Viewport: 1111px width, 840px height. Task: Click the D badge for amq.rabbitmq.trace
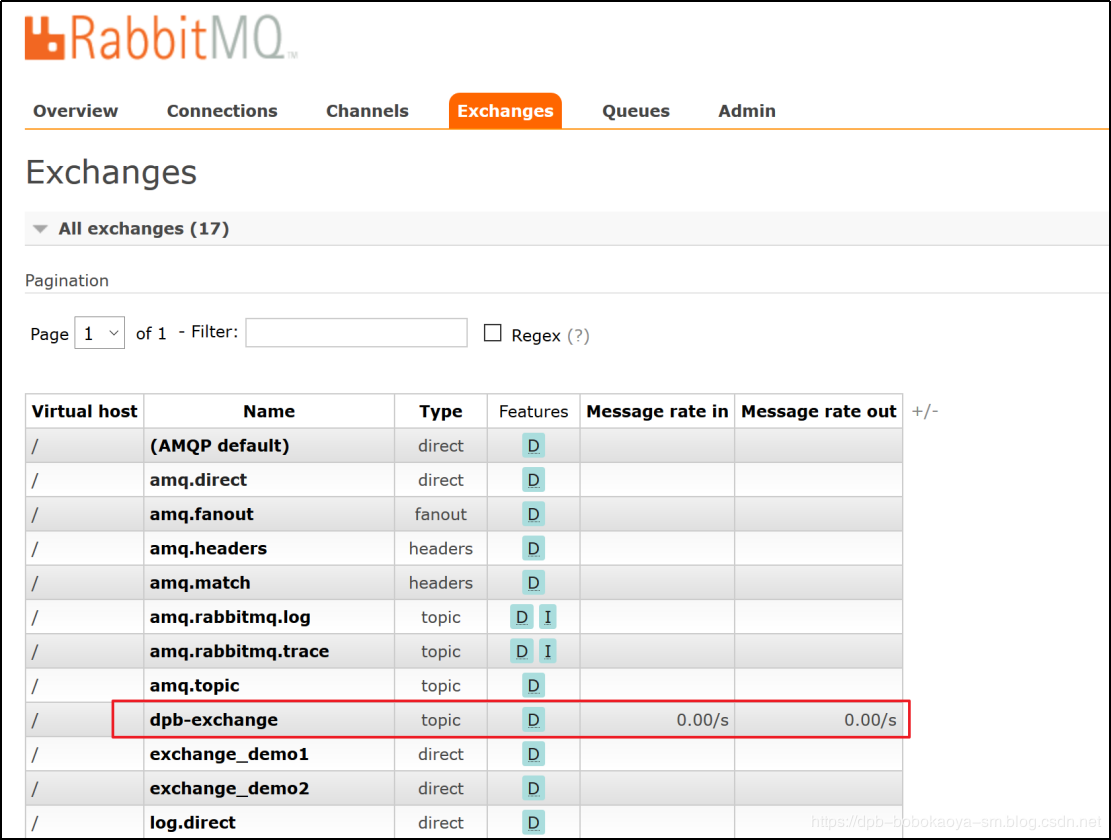click(521, 652)
